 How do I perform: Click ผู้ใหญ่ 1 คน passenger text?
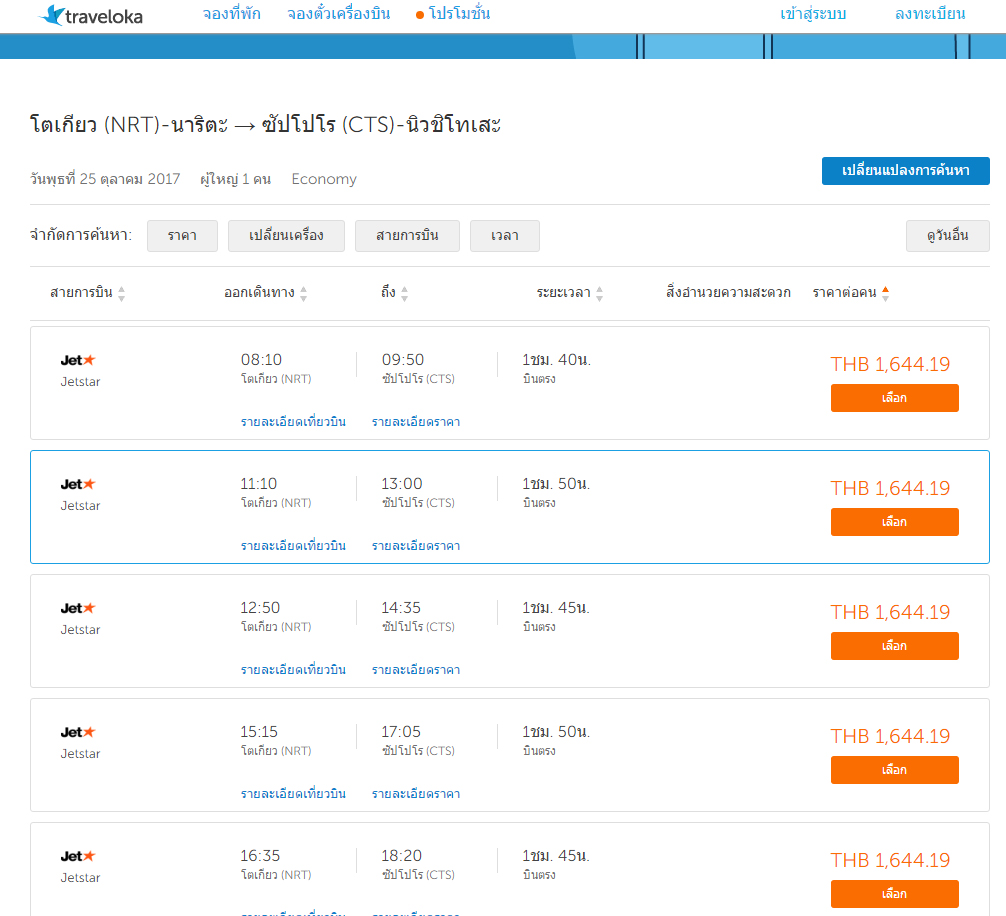(x=235, y=179)
